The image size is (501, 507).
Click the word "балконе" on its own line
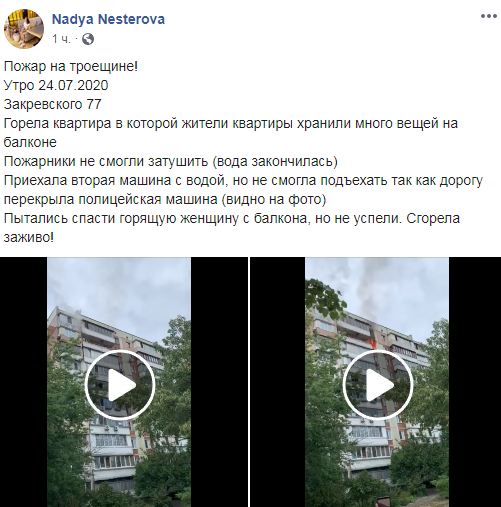30,143
